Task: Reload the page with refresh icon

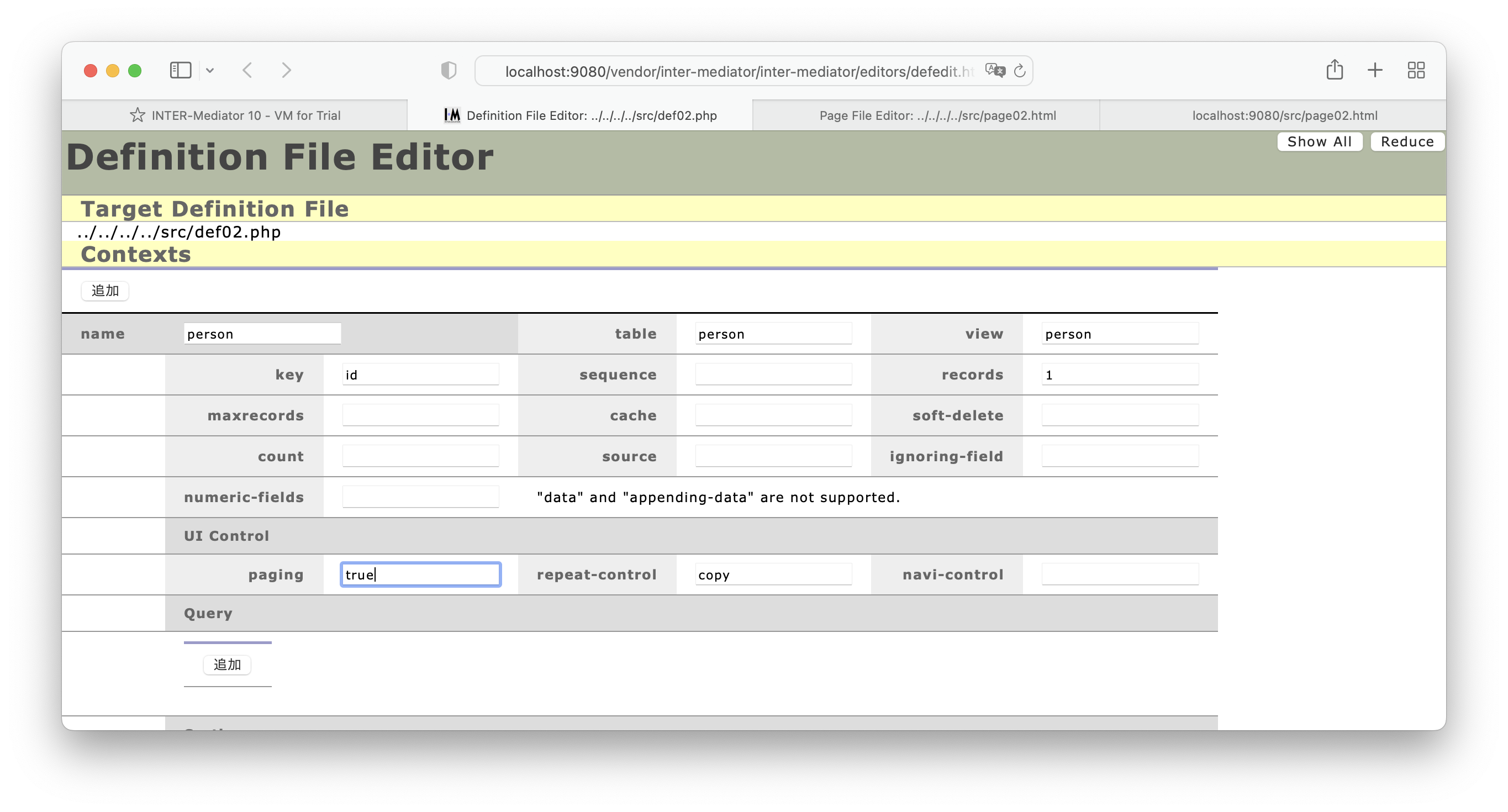Action: click(x=1019, y=71)
